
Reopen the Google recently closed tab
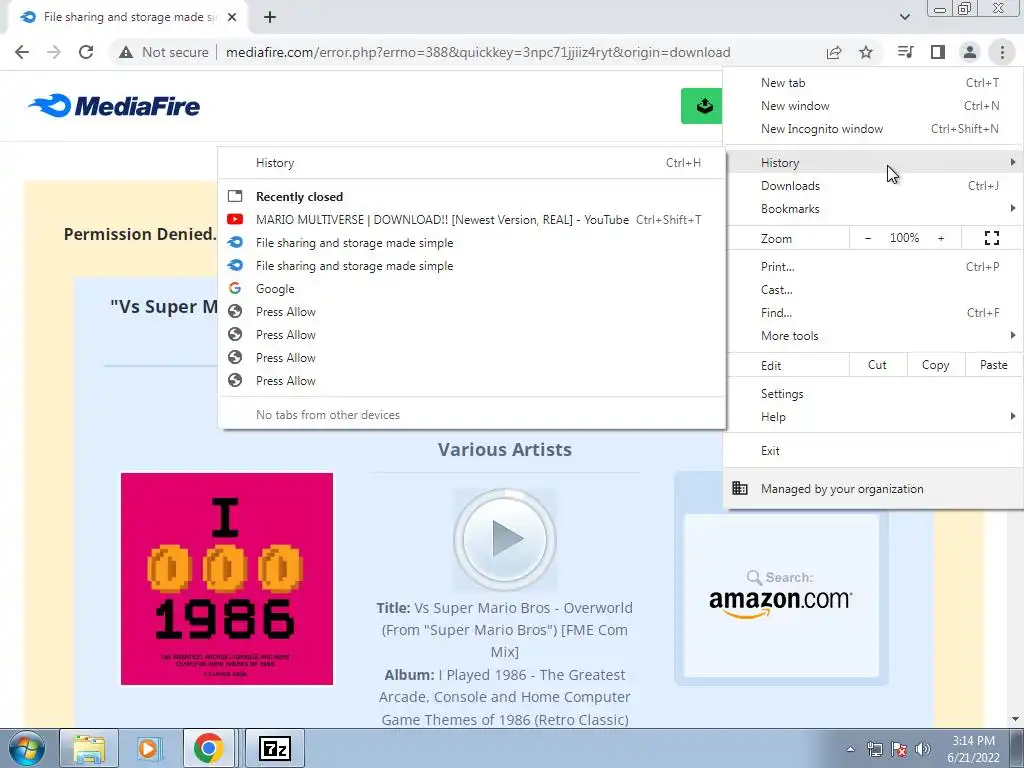(x=472, y=289)
